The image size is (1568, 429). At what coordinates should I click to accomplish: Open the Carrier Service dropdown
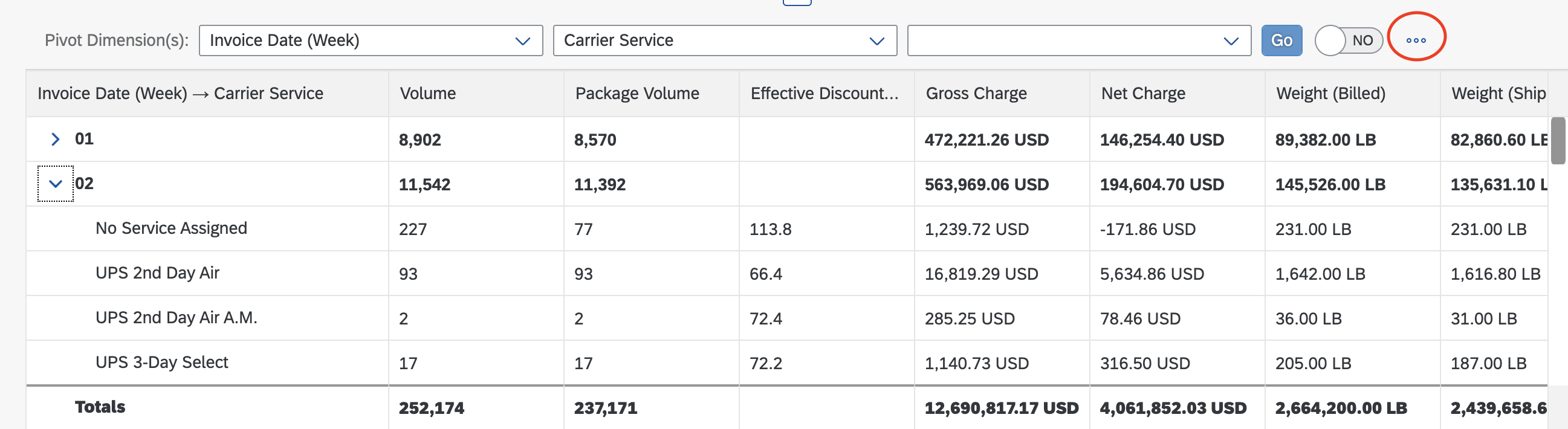pyautogui.click(x=725, y=40)
